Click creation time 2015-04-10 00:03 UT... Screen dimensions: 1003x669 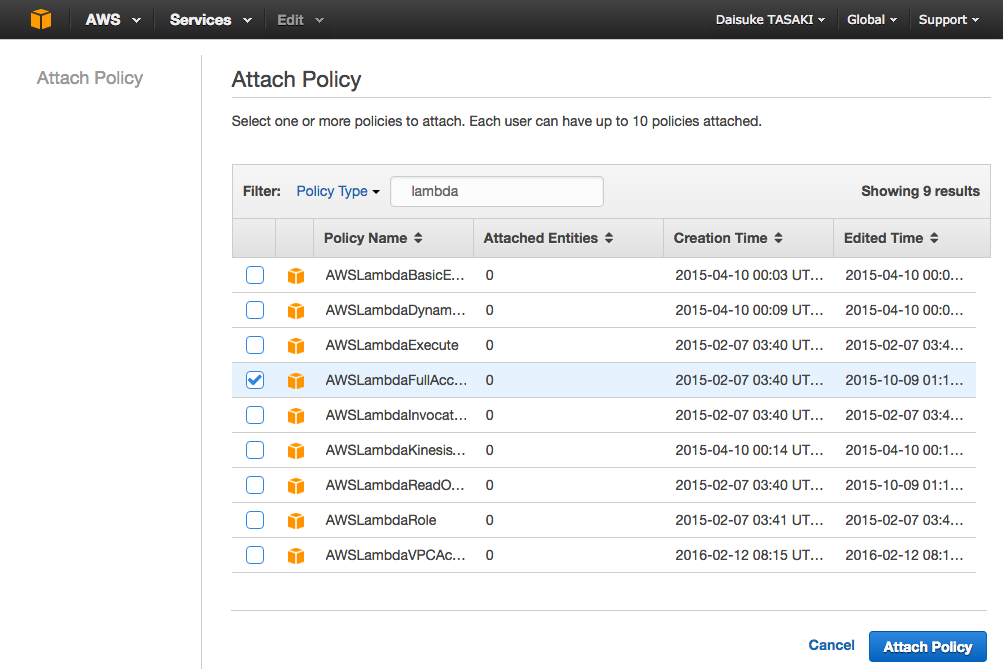point(749,275)
